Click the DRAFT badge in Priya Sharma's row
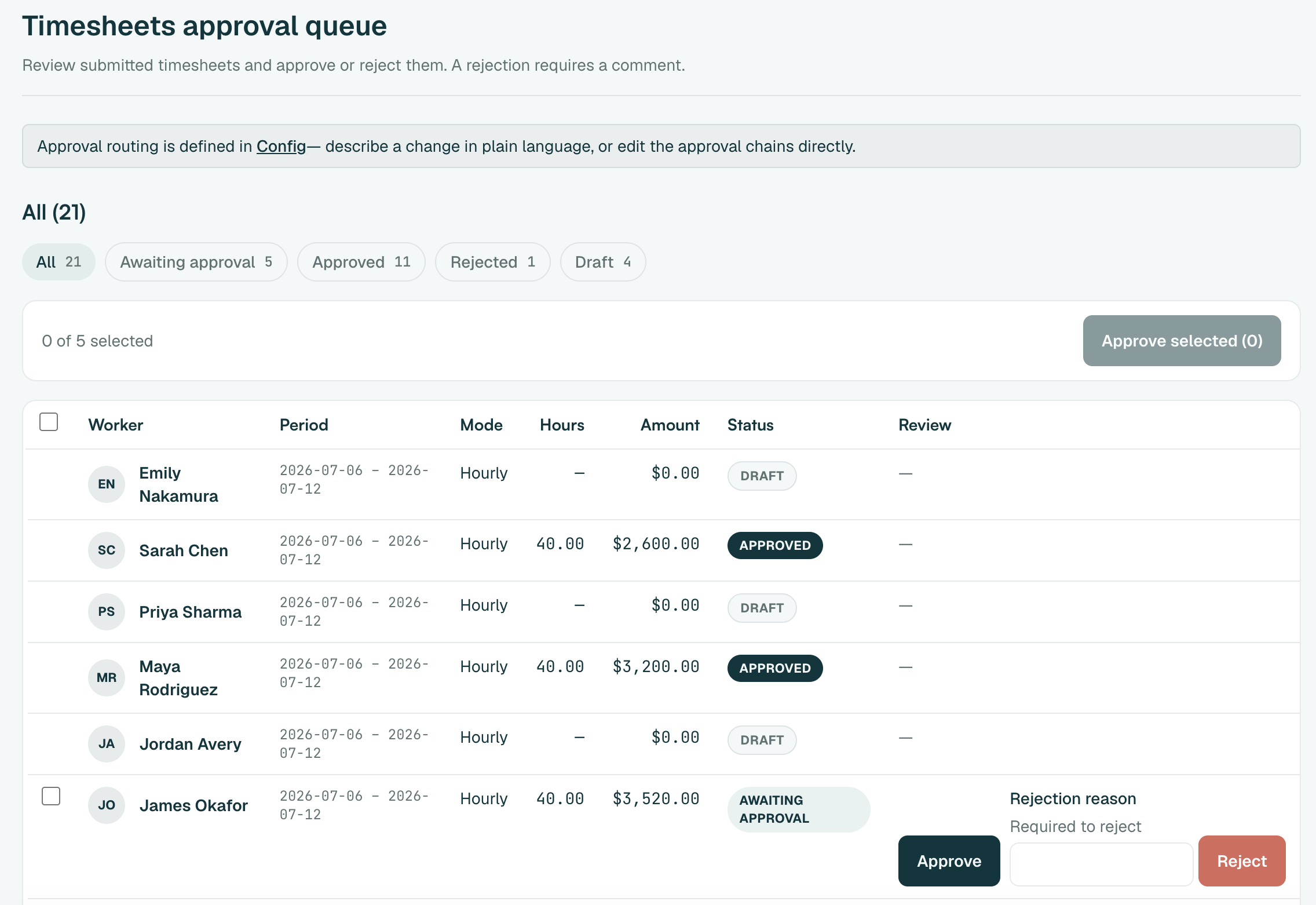Viewport: 1316px width, 905px height. click(x=762, y=608)
